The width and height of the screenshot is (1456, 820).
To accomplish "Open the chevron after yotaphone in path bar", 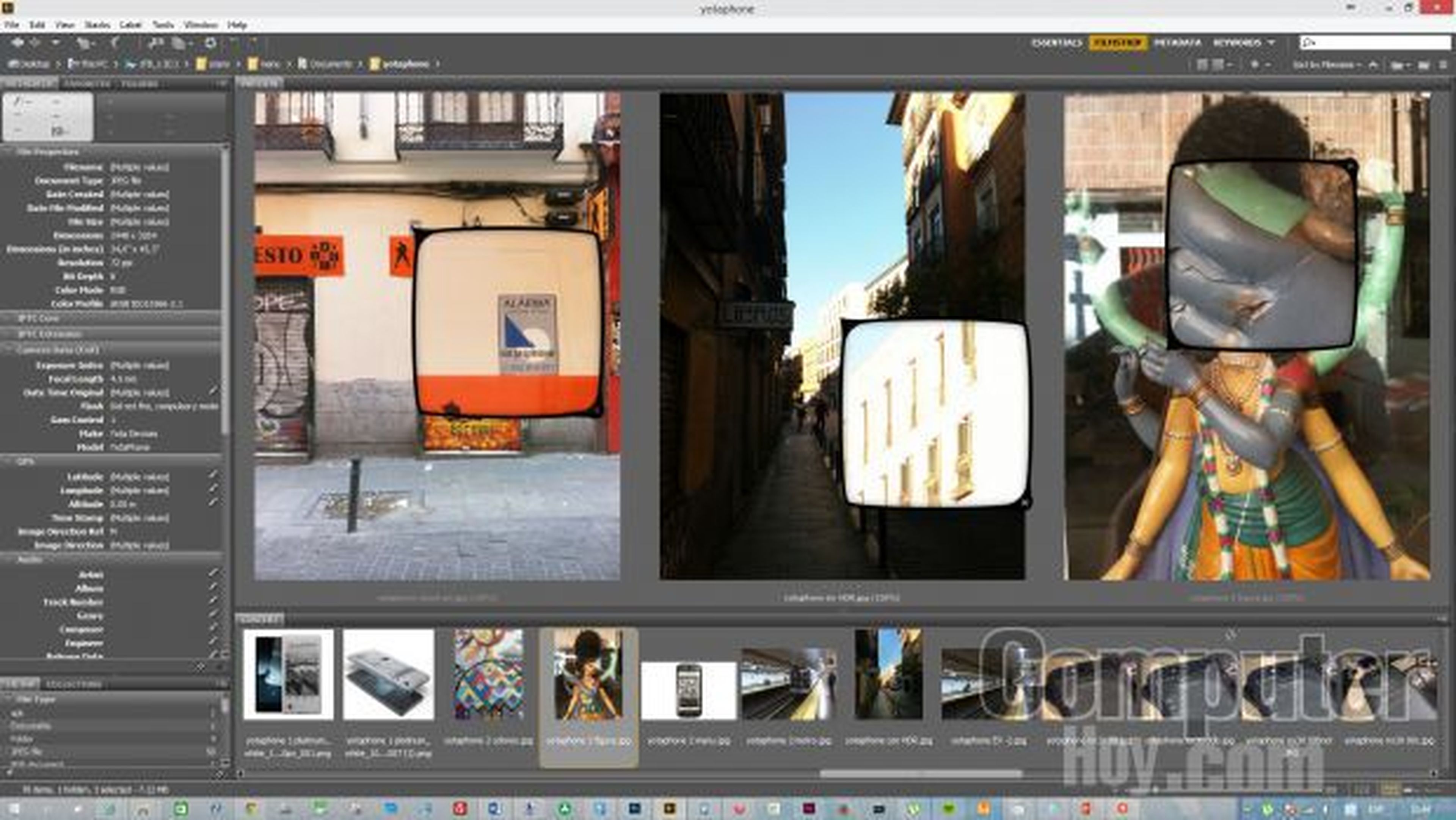I will pos(437,64).
